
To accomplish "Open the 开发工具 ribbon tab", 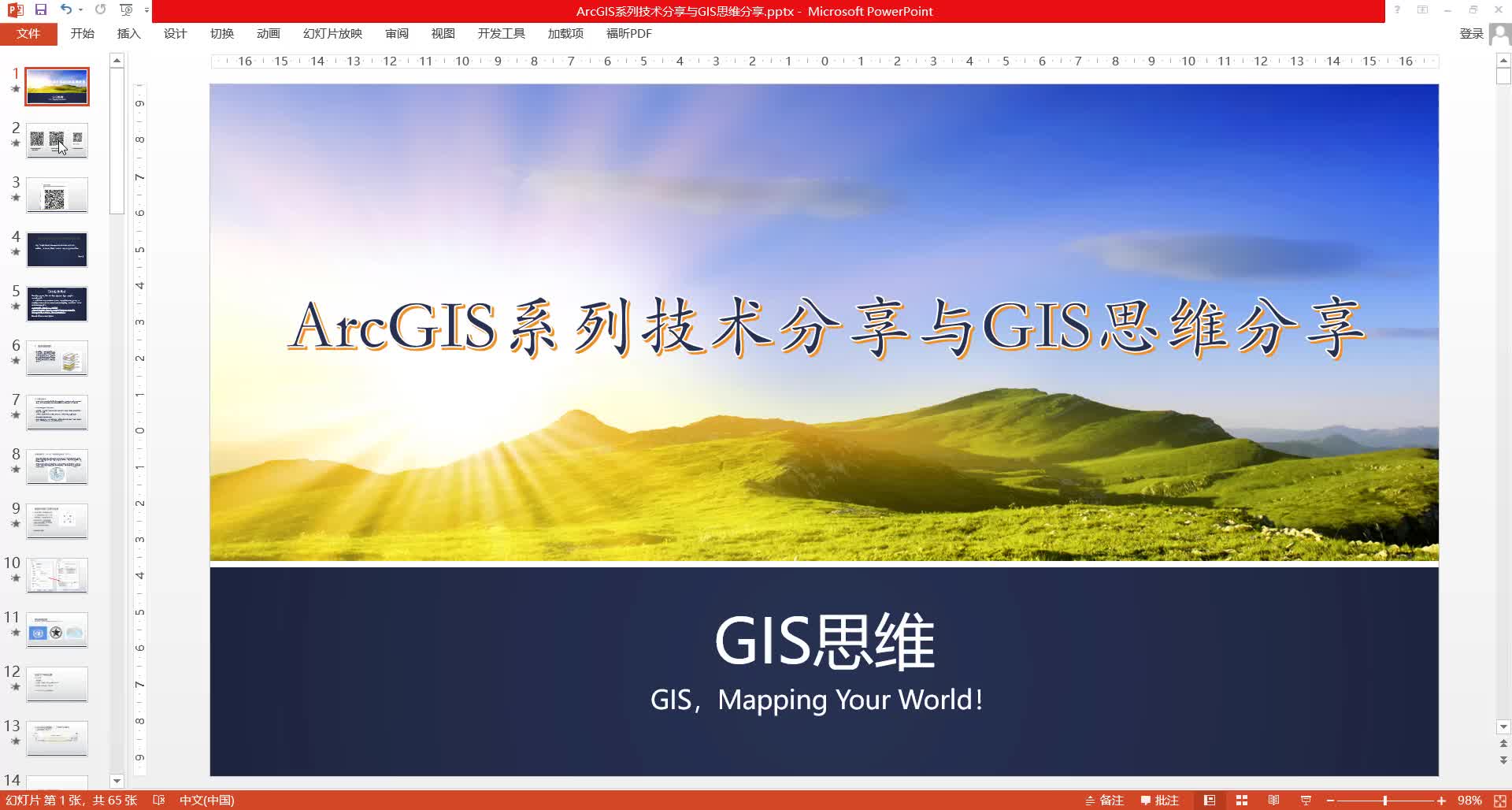I will pos(501,34).
